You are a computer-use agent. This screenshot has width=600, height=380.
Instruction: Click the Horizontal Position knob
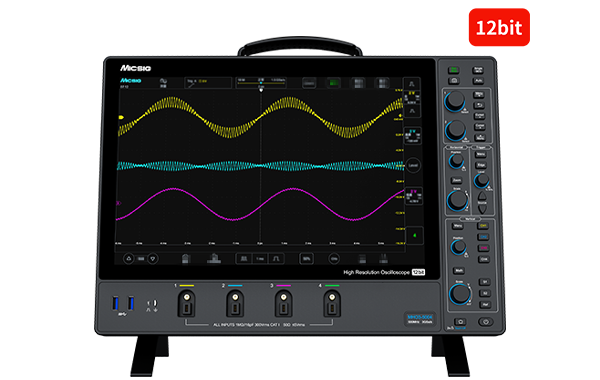457,161
